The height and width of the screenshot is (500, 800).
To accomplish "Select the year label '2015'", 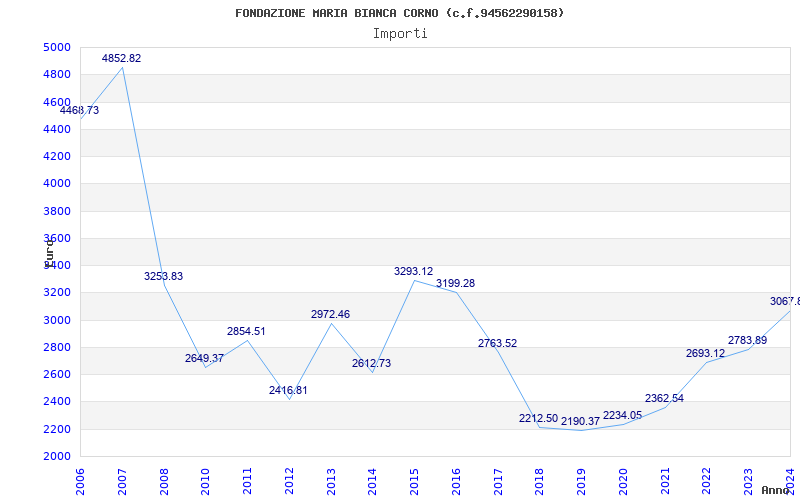I will pyautogui.click(x=415, y=482).
